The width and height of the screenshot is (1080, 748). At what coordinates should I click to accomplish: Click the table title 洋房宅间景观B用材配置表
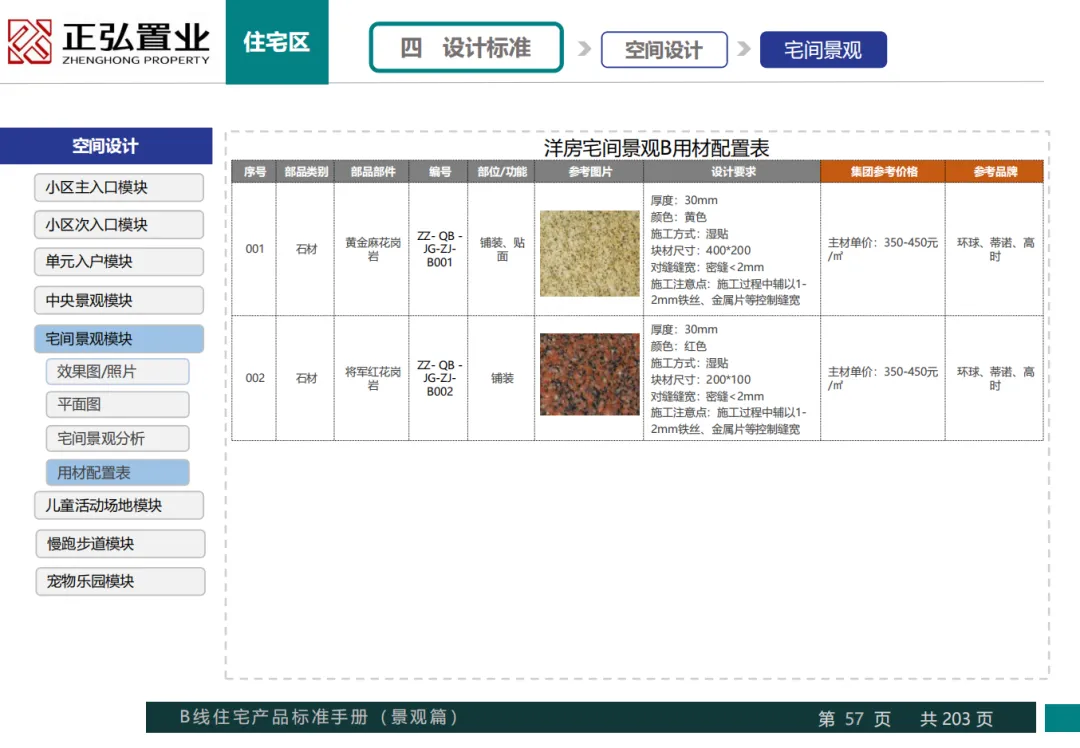pos(656,147)
